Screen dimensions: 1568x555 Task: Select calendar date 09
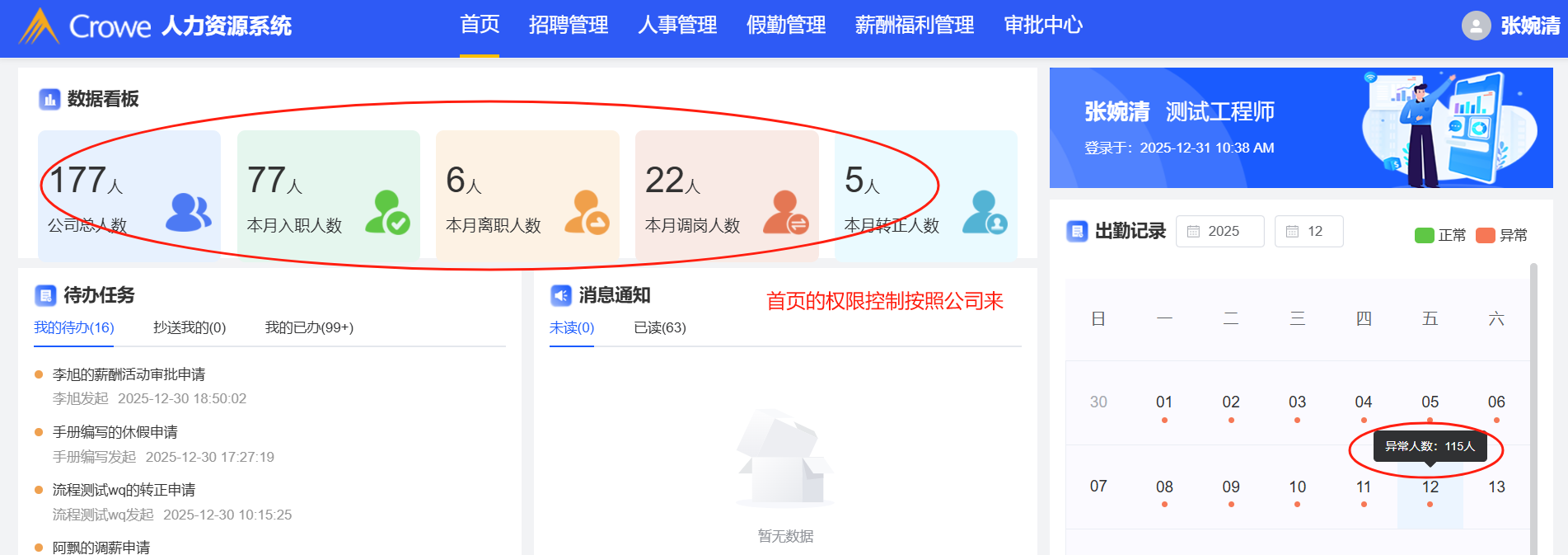[1231, 487]
